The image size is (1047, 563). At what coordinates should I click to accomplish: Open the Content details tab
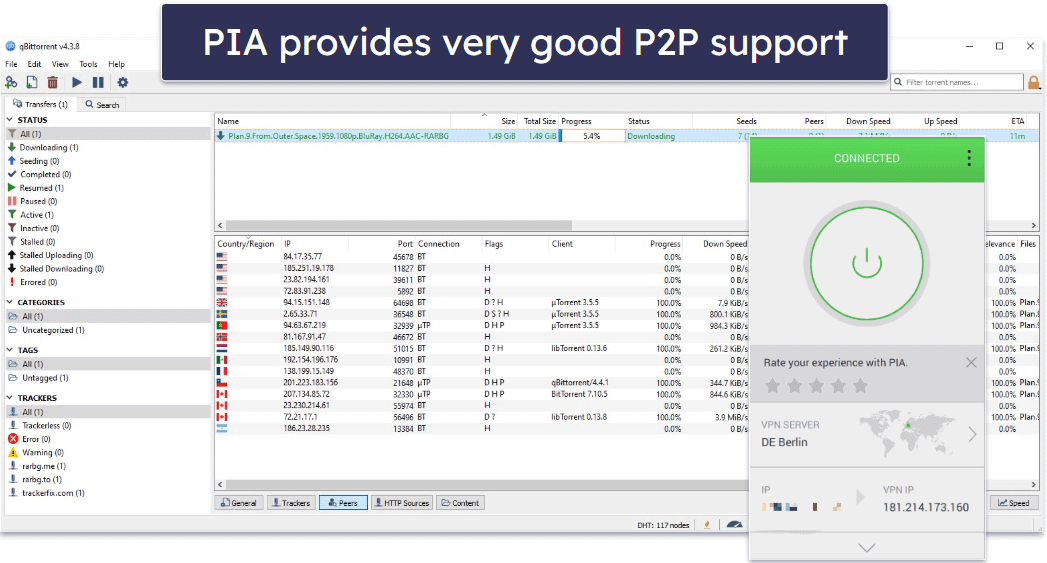click(460, 503)
